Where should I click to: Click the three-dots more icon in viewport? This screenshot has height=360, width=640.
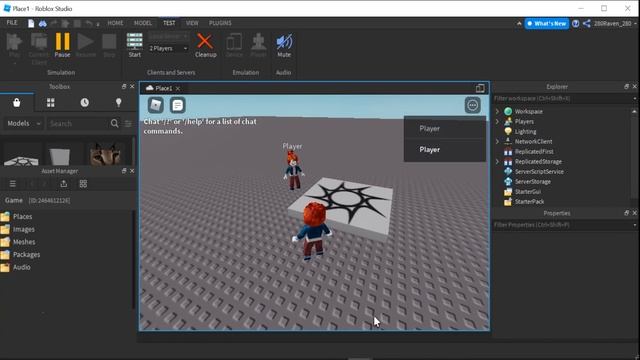tap(472, 105)
